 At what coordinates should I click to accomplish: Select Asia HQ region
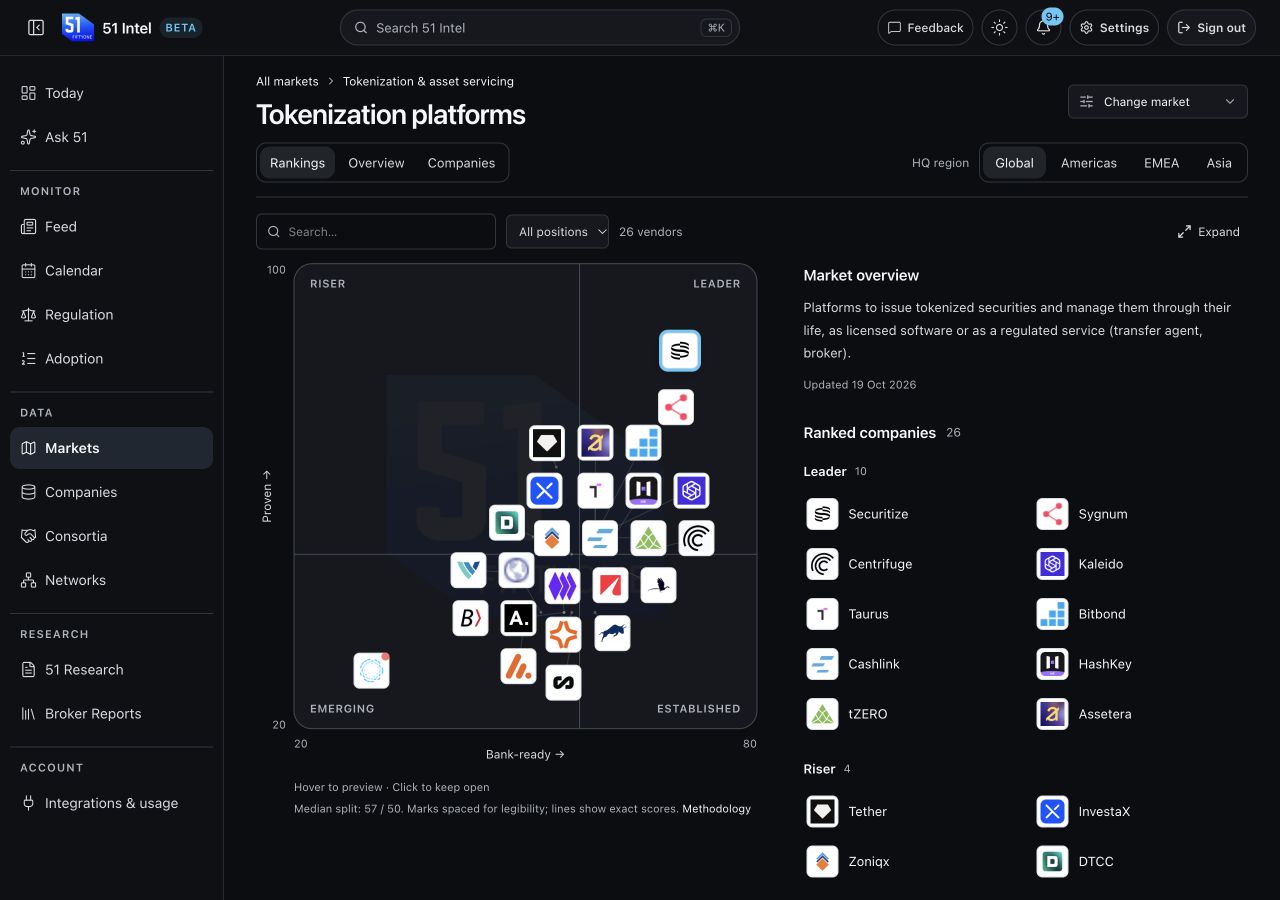click(1219, 163)
